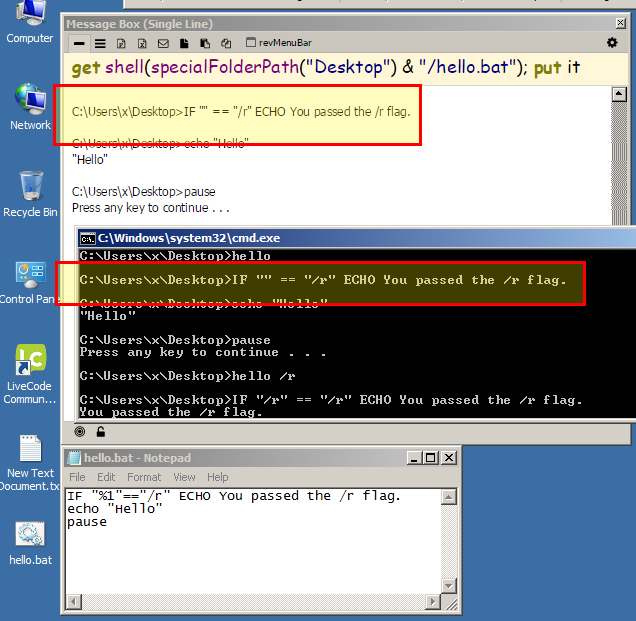
Task: Open the Edit menu in Notepad
Action: click(x=106, y=477)
